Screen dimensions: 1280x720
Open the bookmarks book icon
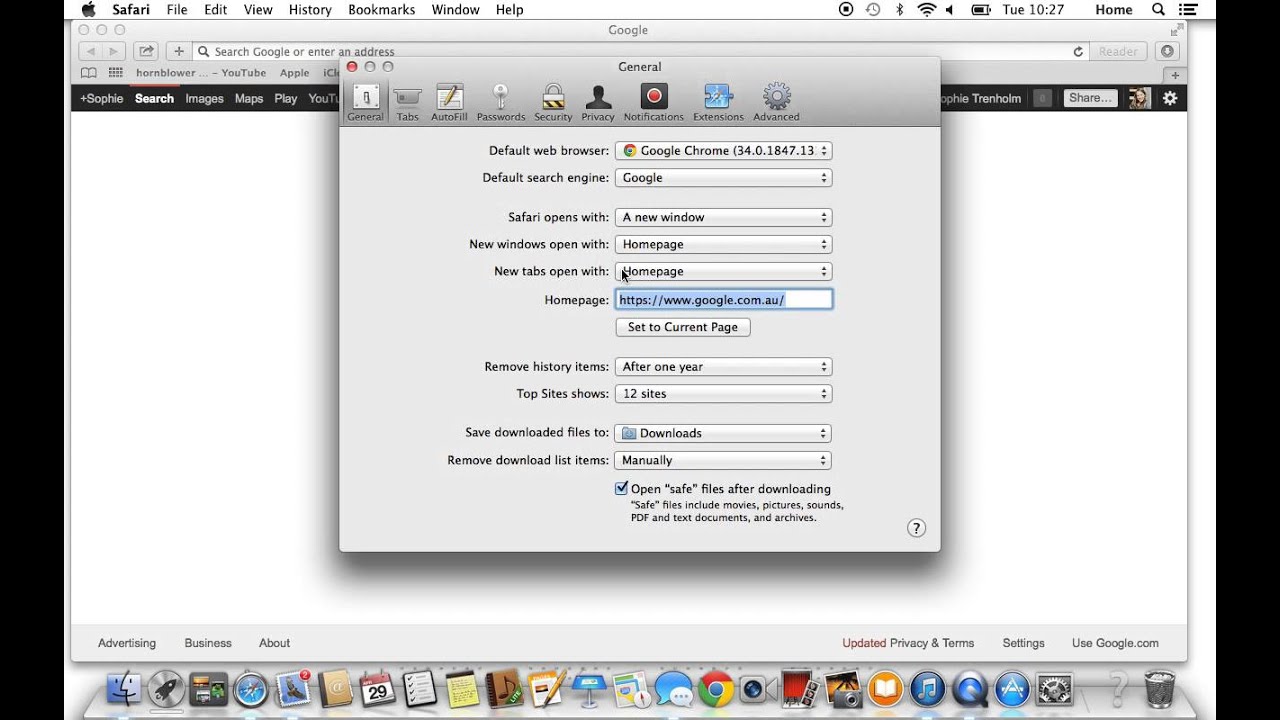(89, 73)
